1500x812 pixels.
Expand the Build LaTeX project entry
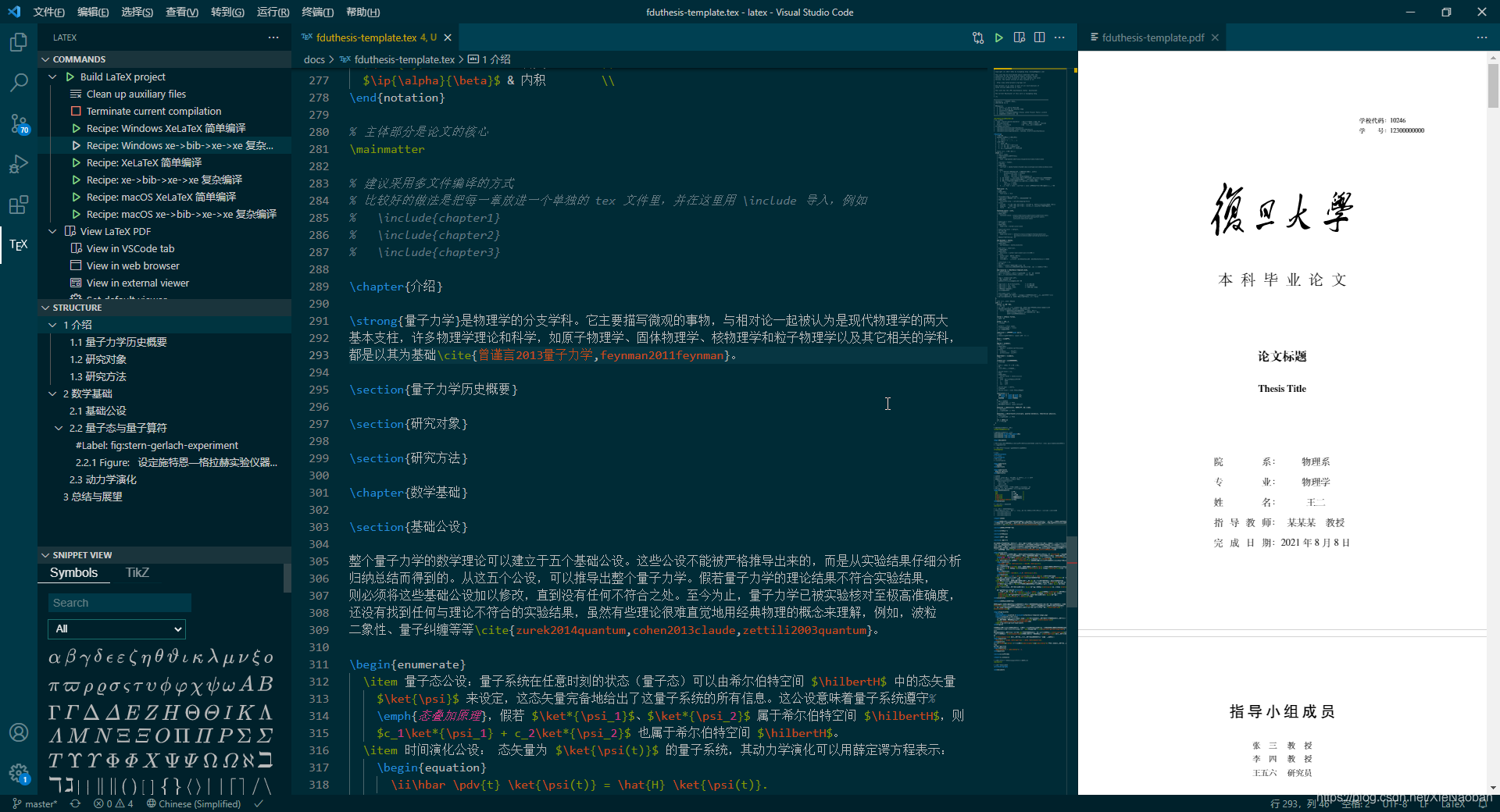point(52,77)
